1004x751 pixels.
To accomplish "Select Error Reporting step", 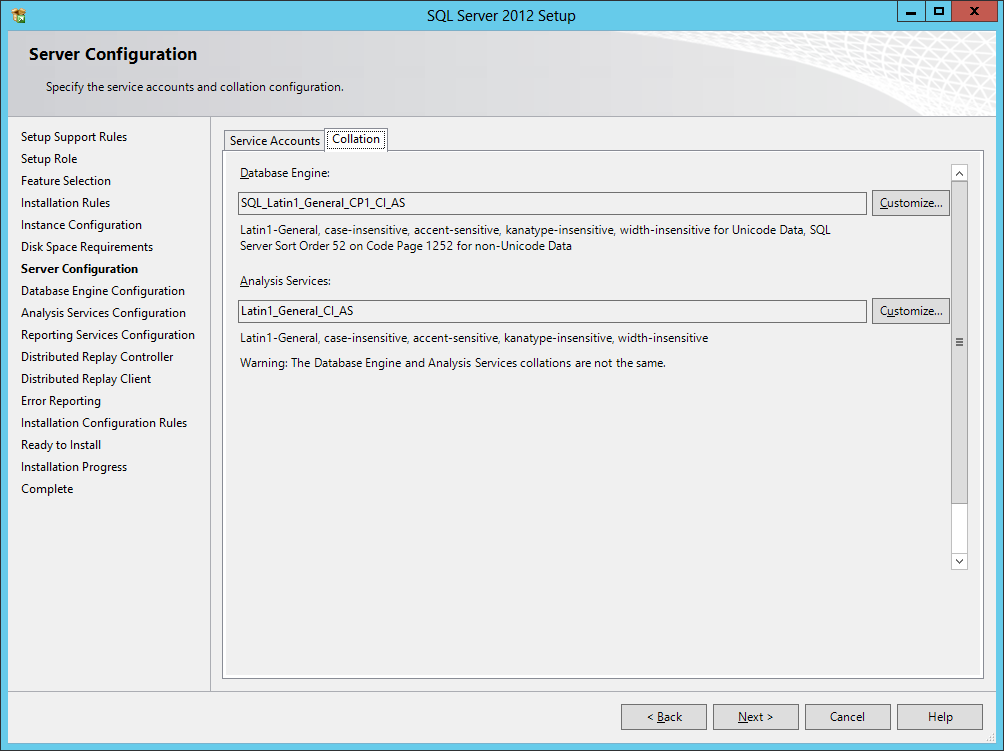I will click(61, 401).
